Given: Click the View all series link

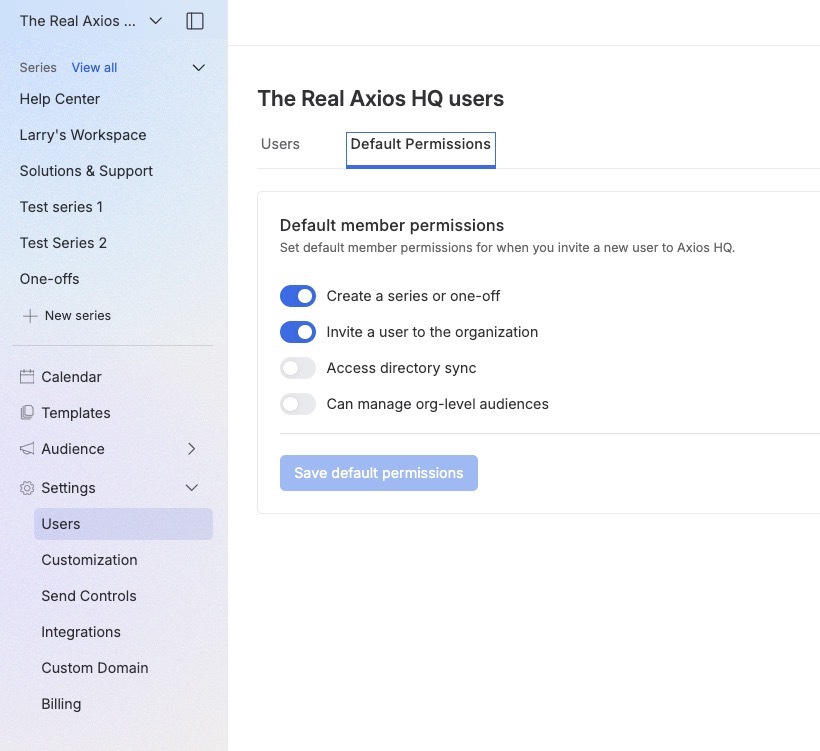Looking at the screenshot, I should [94, 67].
